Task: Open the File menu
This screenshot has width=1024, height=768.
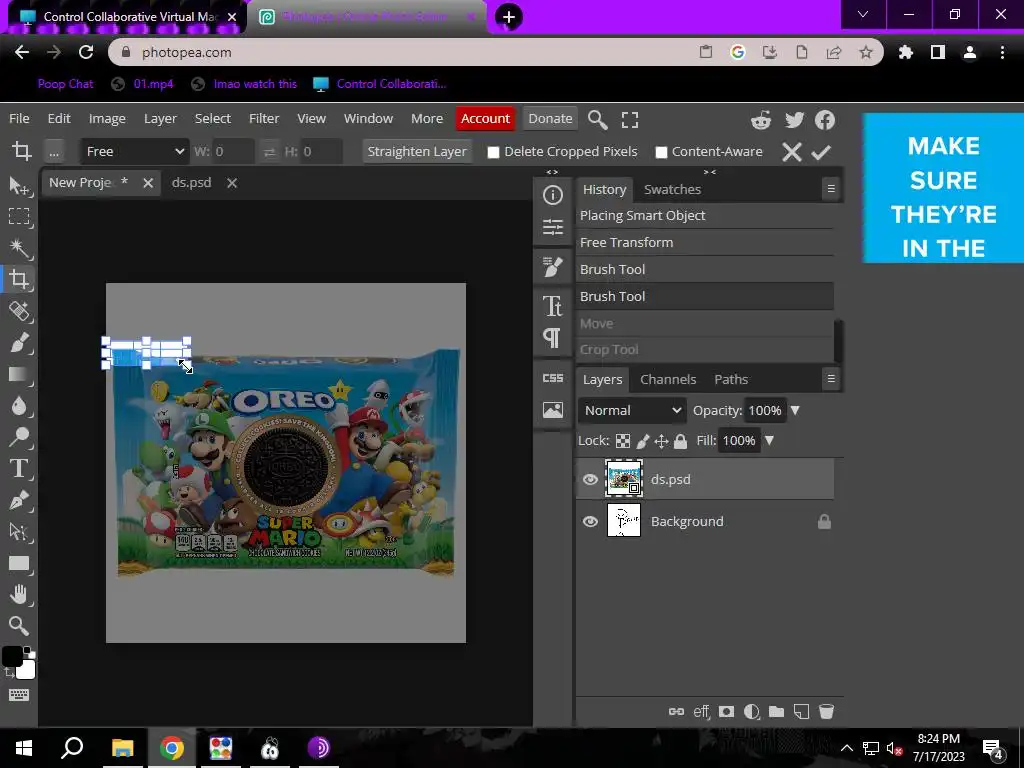Action: pyautogui.click(x=19, y=118)
